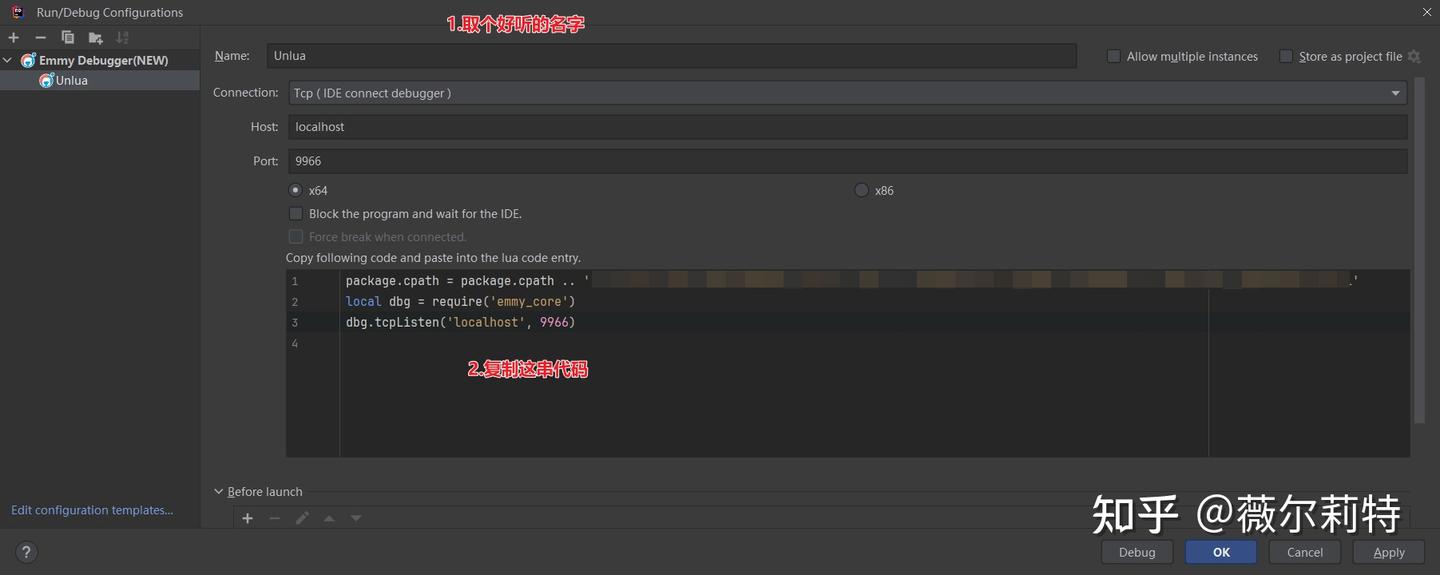Enable Block the program and wait for the IDE

(295, 213)
